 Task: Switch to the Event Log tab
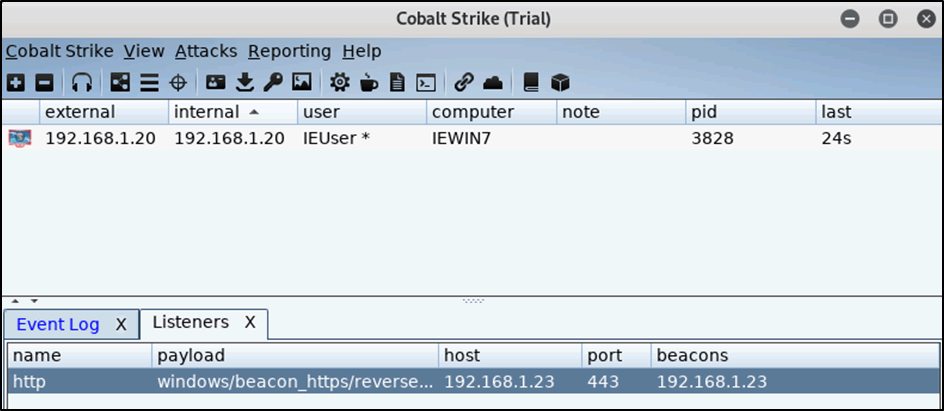point(58,325)
